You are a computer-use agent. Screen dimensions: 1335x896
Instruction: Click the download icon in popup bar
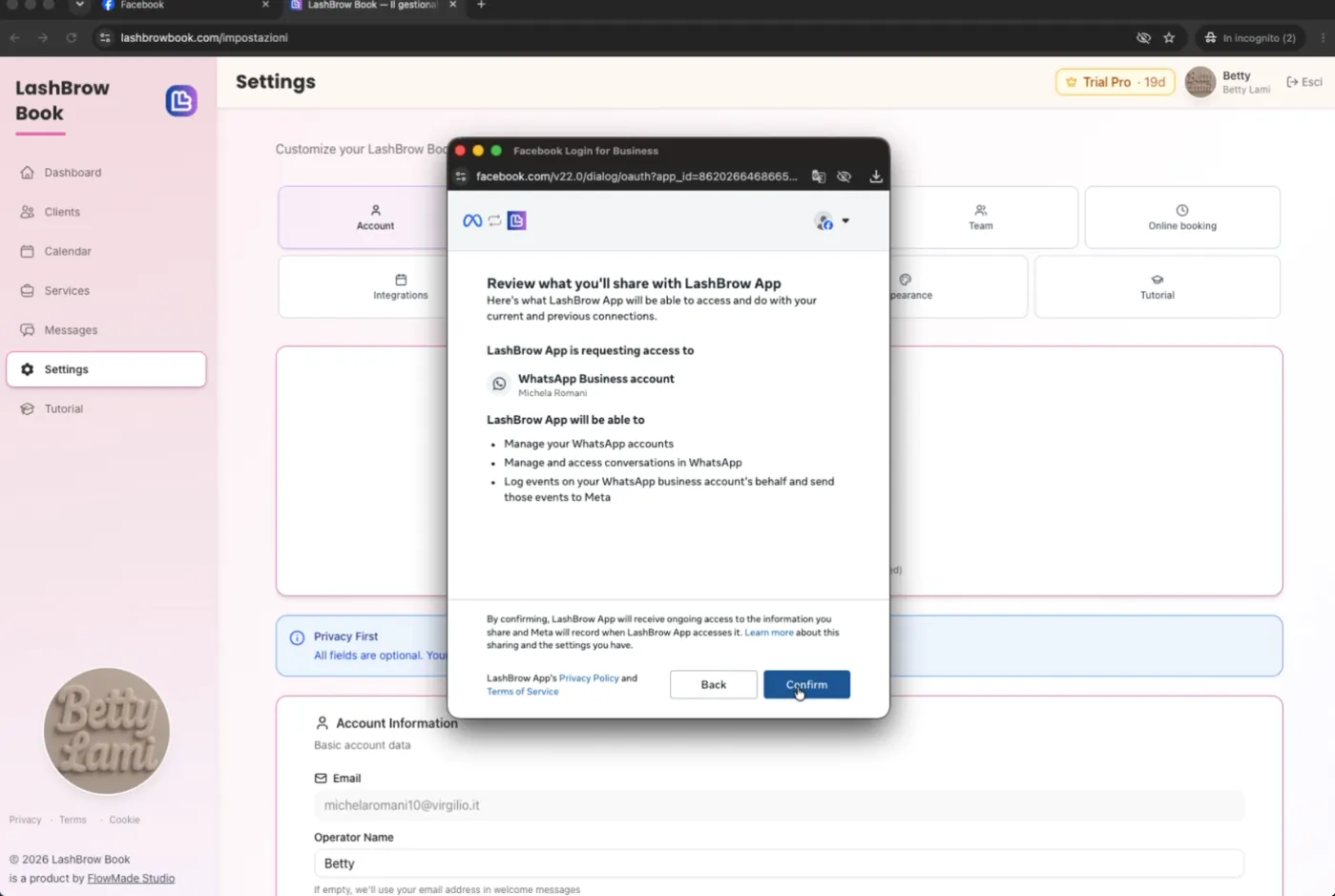tap(876, 177)
